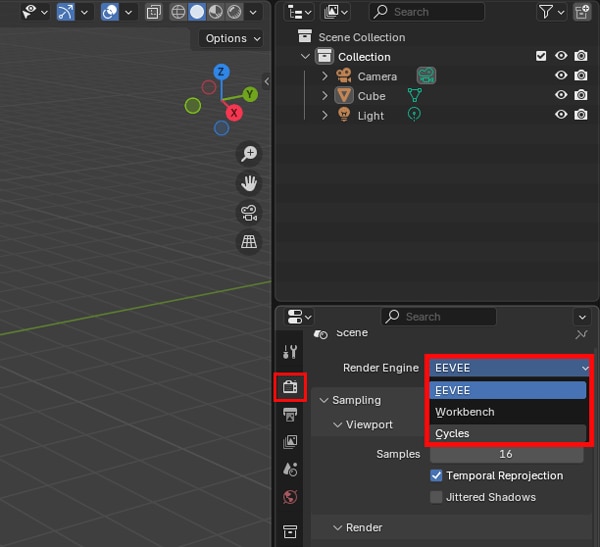Disable Camera in renders
The image size is (600, 547).
(580, 76)
